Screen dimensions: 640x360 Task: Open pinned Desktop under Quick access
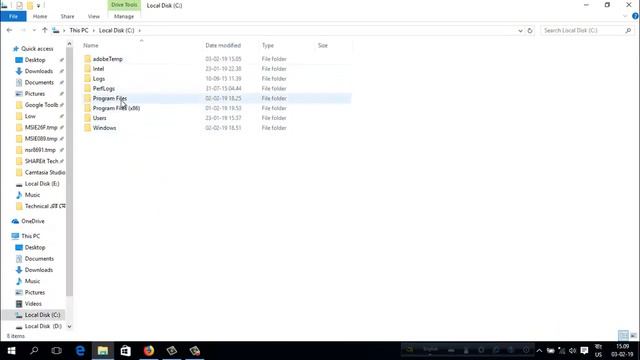[35, 60]
